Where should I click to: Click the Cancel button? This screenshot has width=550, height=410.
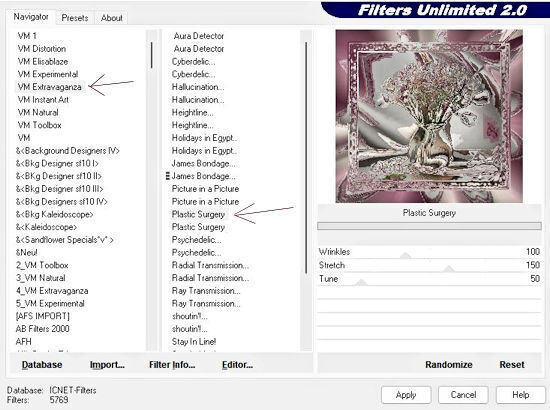pos(463,395)
